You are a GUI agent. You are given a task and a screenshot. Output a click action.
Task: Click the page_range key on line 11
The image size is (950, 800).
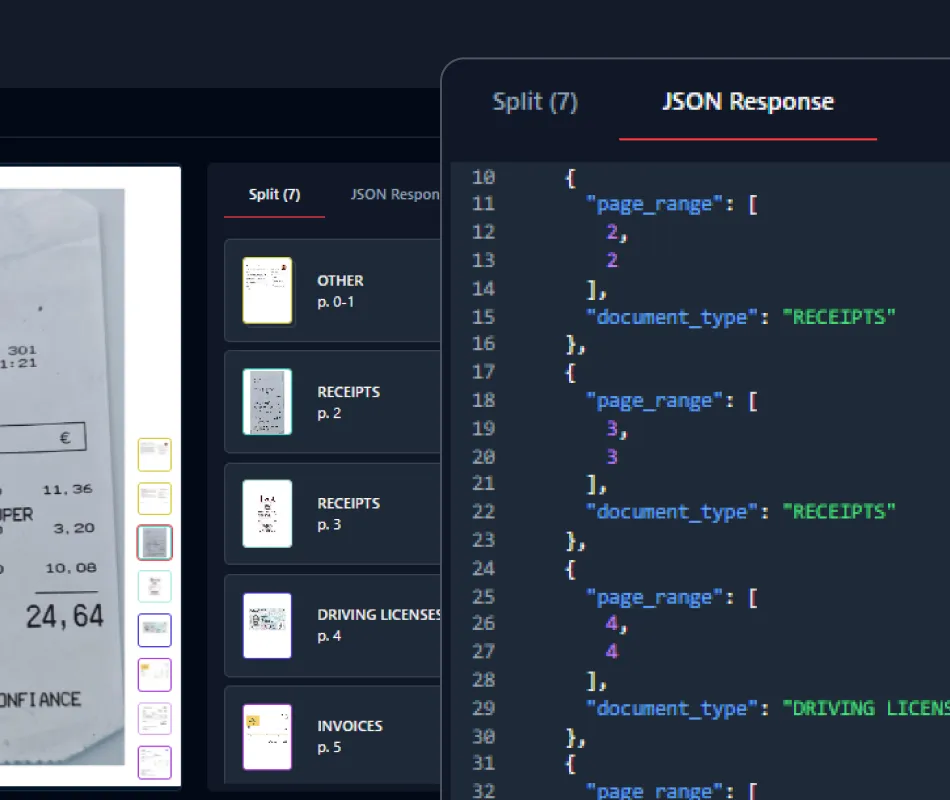(653, 204)
